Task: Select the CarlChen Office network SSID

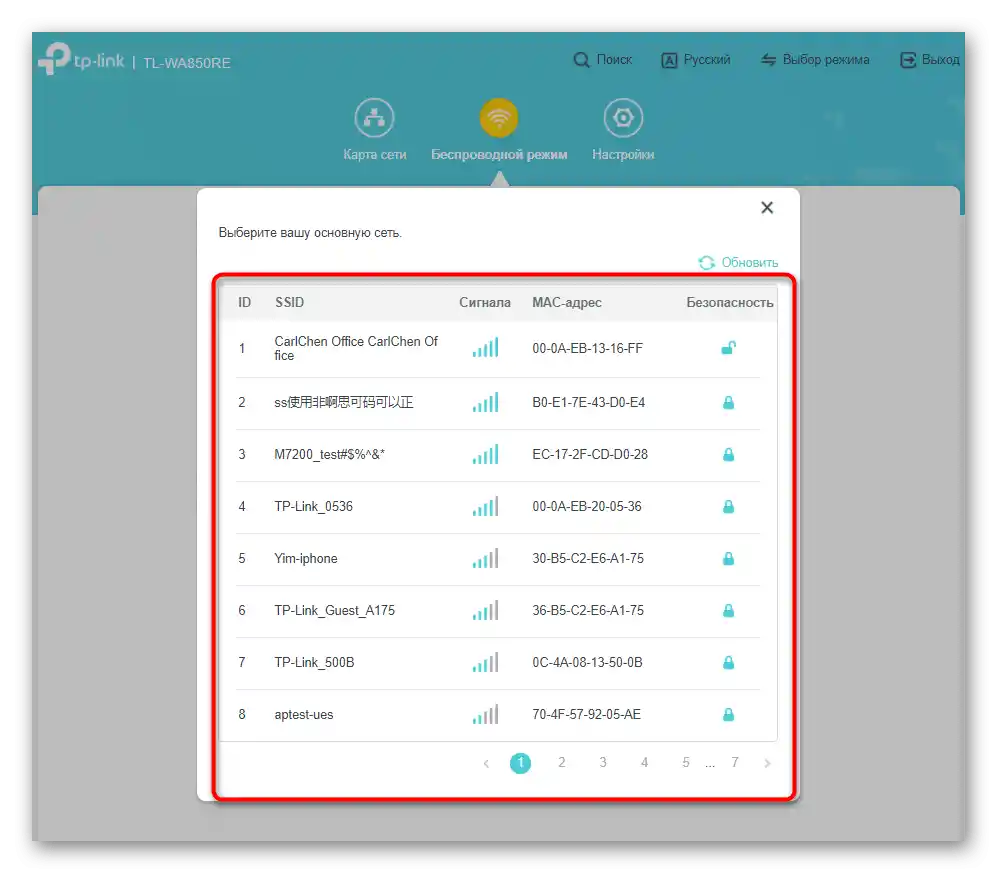Action: point(356,348)
